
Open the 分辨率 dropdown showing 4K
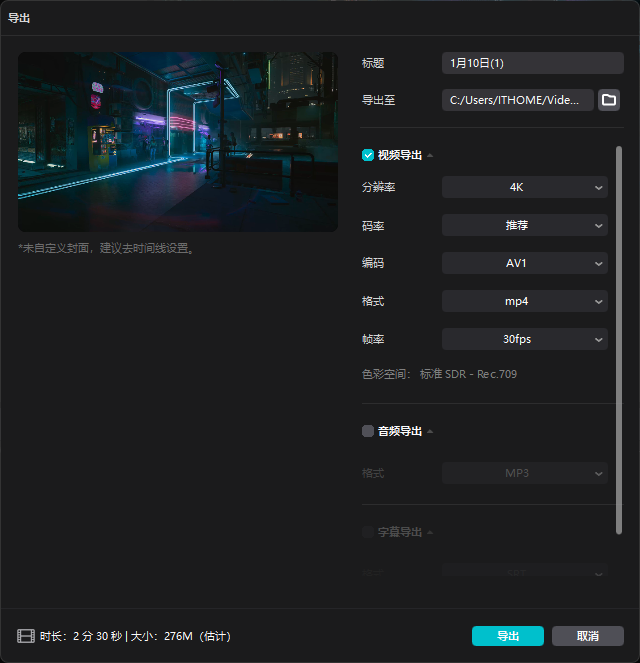524,187
